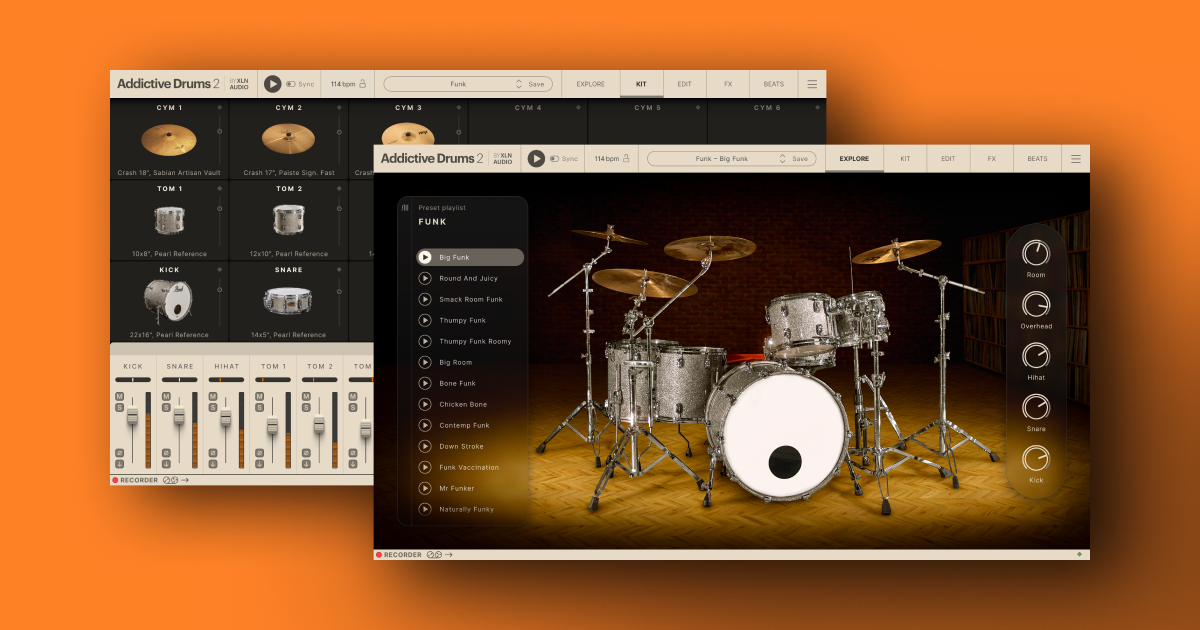Image resolution: width=1200 pixels, height=630 pixels.
Task: Play the Naturally Funky preset
Action: coord(425,509)
